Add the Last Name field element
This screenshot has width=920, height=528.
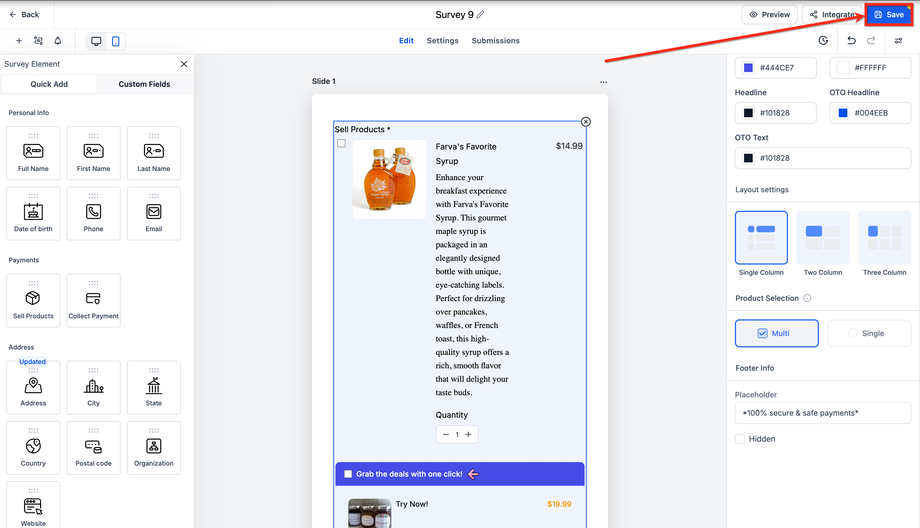pos(154,153)
